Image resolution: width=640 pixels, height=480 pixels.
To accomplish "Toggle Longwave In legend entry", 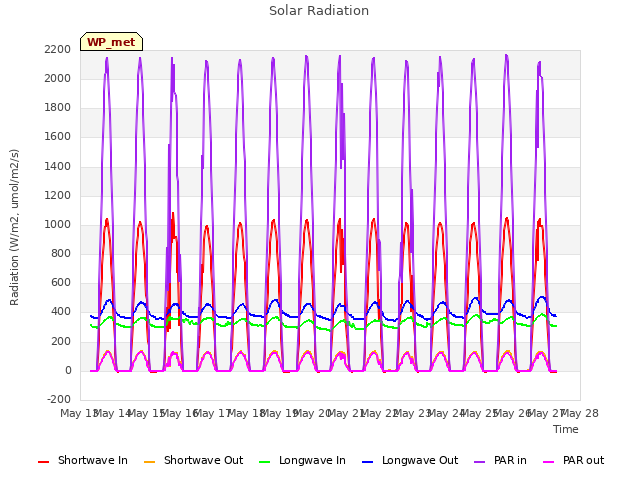I will click(302, 460).
